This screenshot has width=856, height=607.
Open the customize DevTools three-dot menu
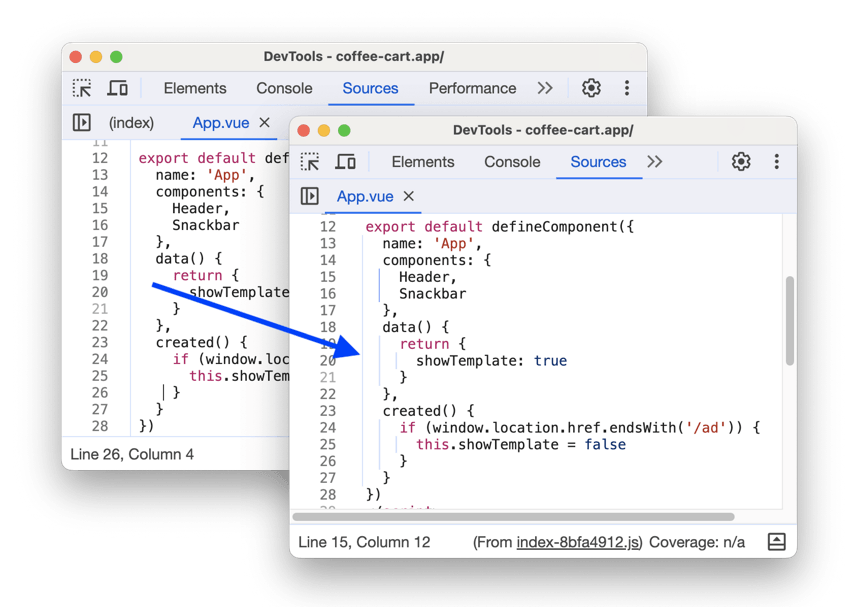[776, 161]
